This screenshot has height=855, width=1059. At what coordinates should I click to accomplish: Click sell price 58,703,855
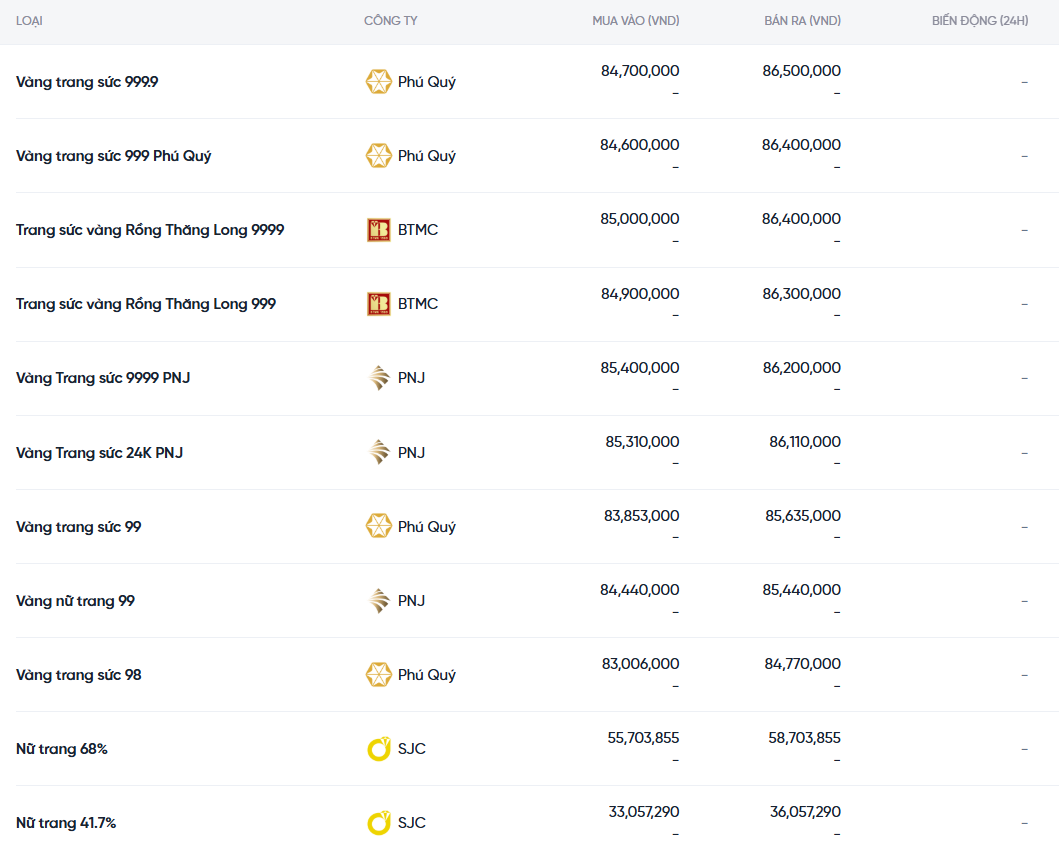coord(804,738)
